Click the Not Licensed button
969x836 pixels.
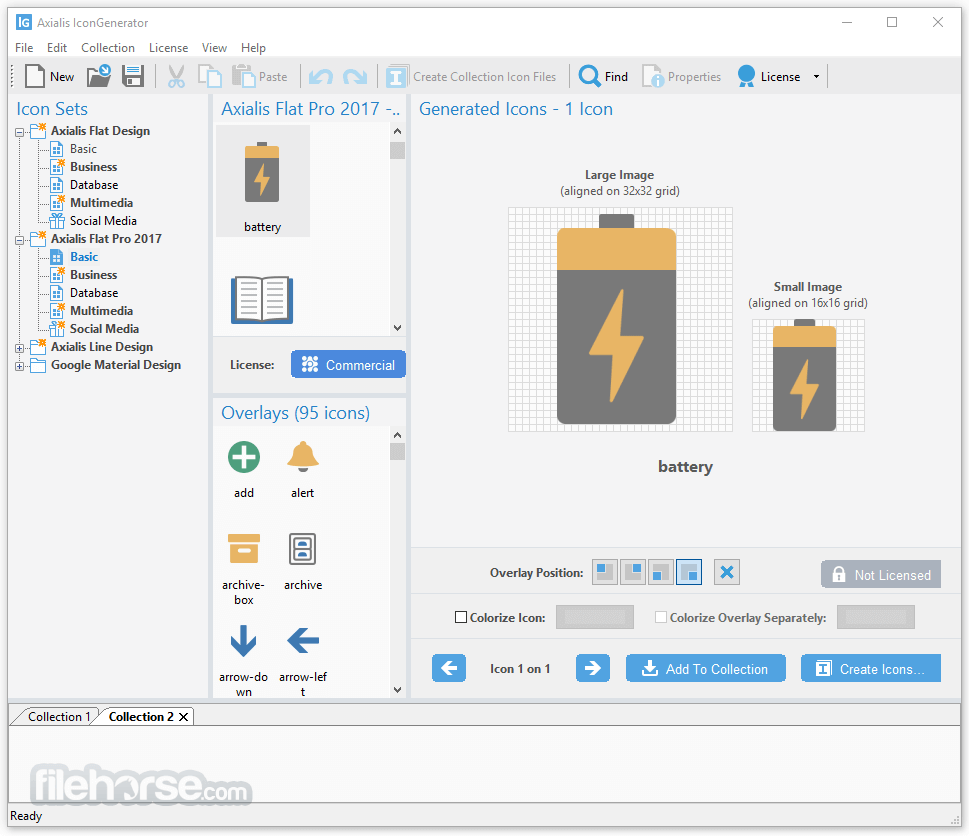pyautogui.click(x=881, y=575)
